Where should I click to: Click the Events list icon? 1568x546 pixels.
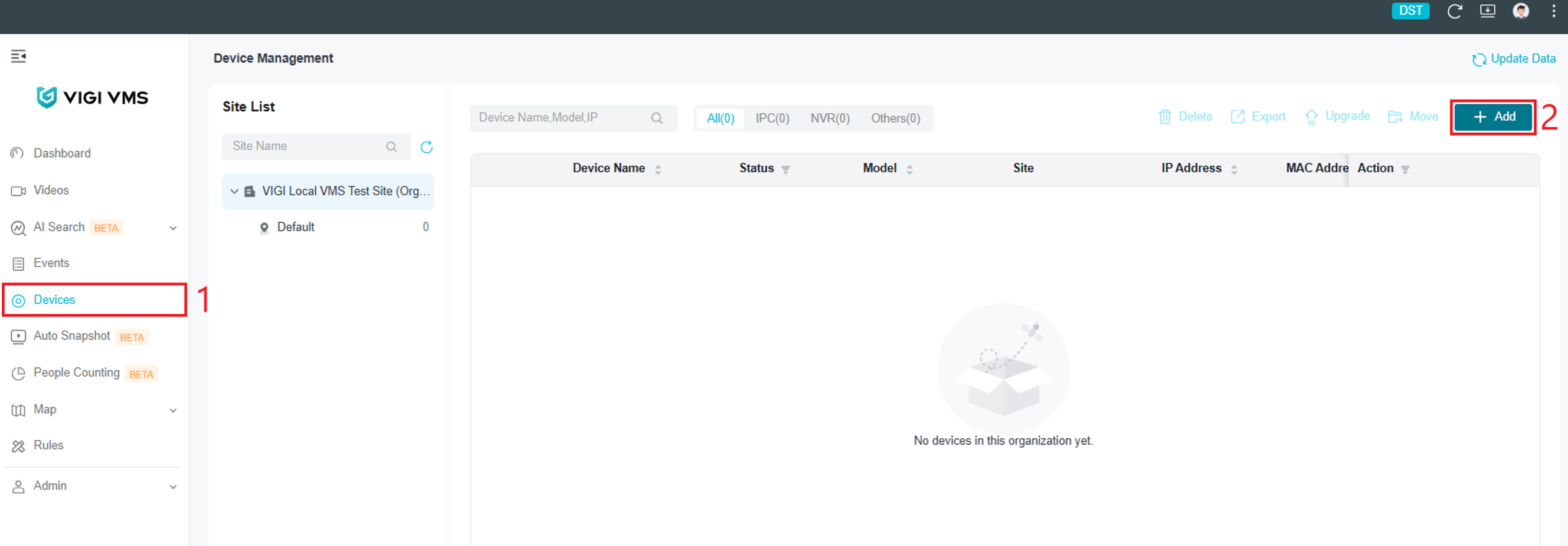click(18, 264)
